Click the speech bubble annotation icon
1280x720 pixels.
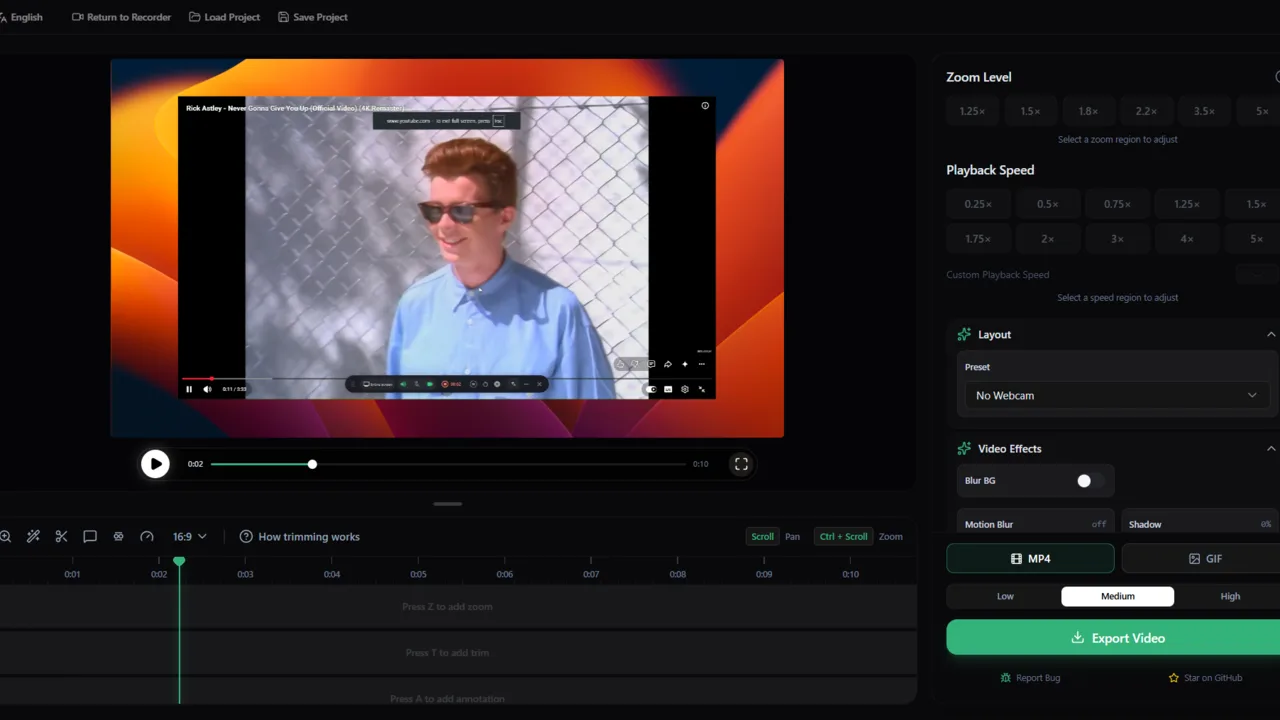90,537
